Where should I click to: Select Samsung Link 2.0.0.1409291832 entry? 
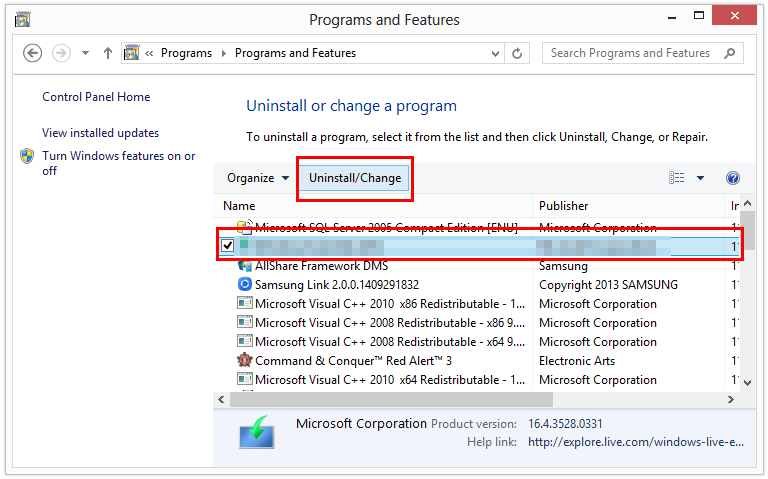click(337, 285)
